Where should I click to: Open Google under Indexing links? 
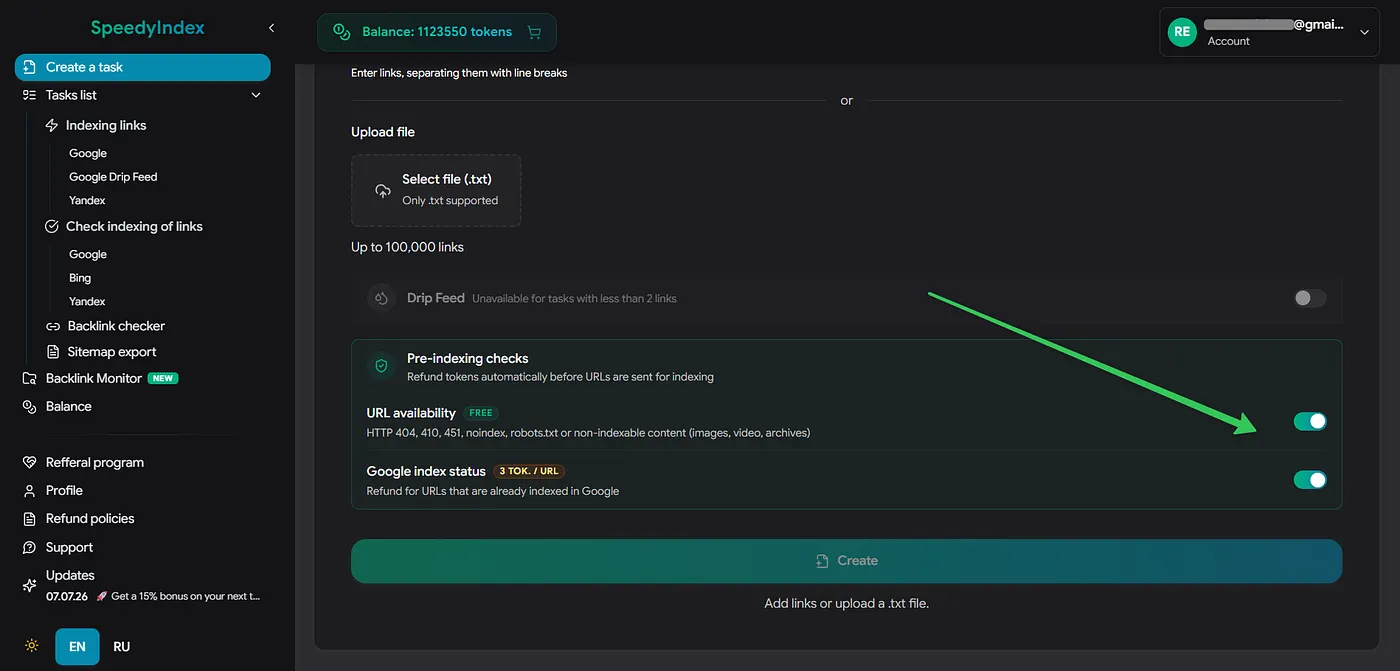pos(88,154)
